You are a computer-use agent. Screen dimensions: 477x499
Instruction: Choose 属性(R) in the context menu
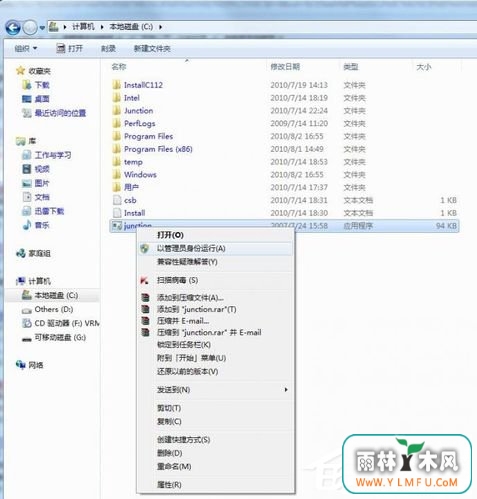click(215, 484)
